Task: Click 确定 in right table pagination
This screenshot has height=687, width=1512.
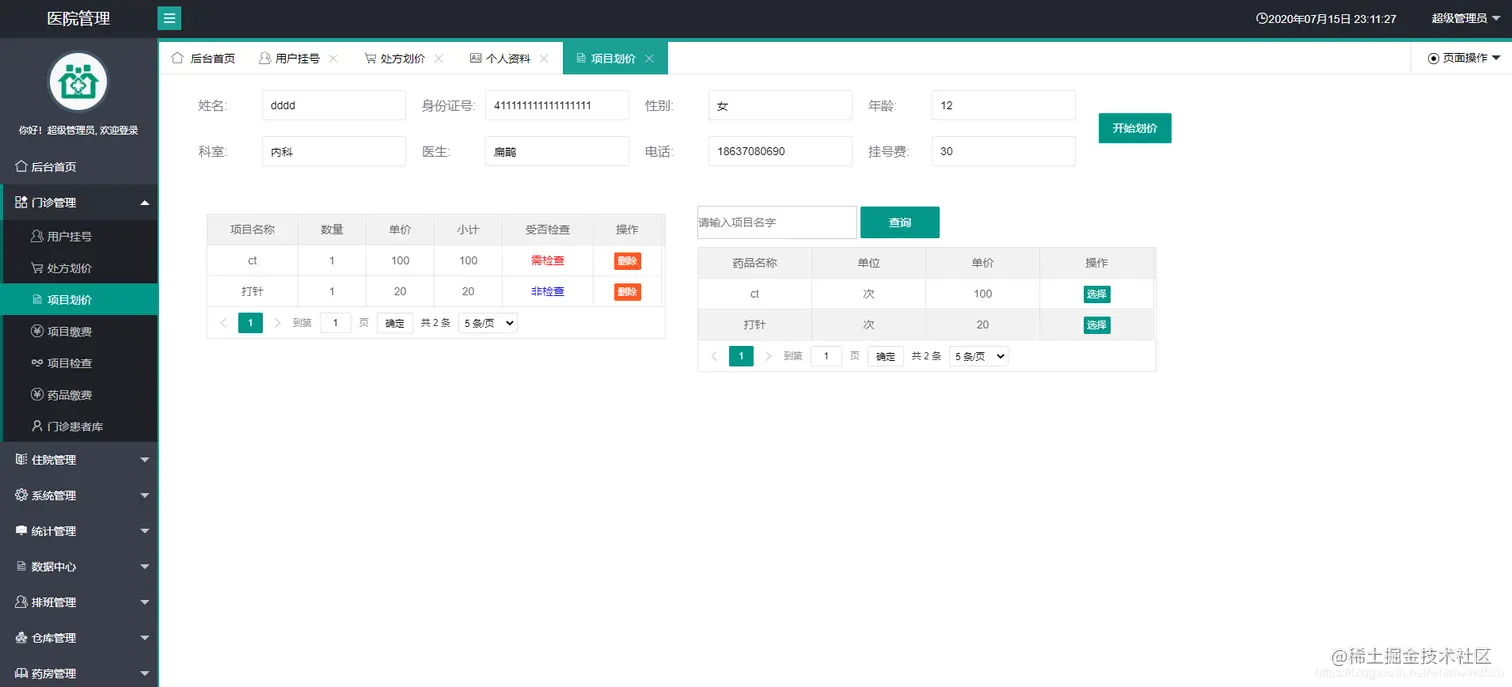Action: [886, 356]
